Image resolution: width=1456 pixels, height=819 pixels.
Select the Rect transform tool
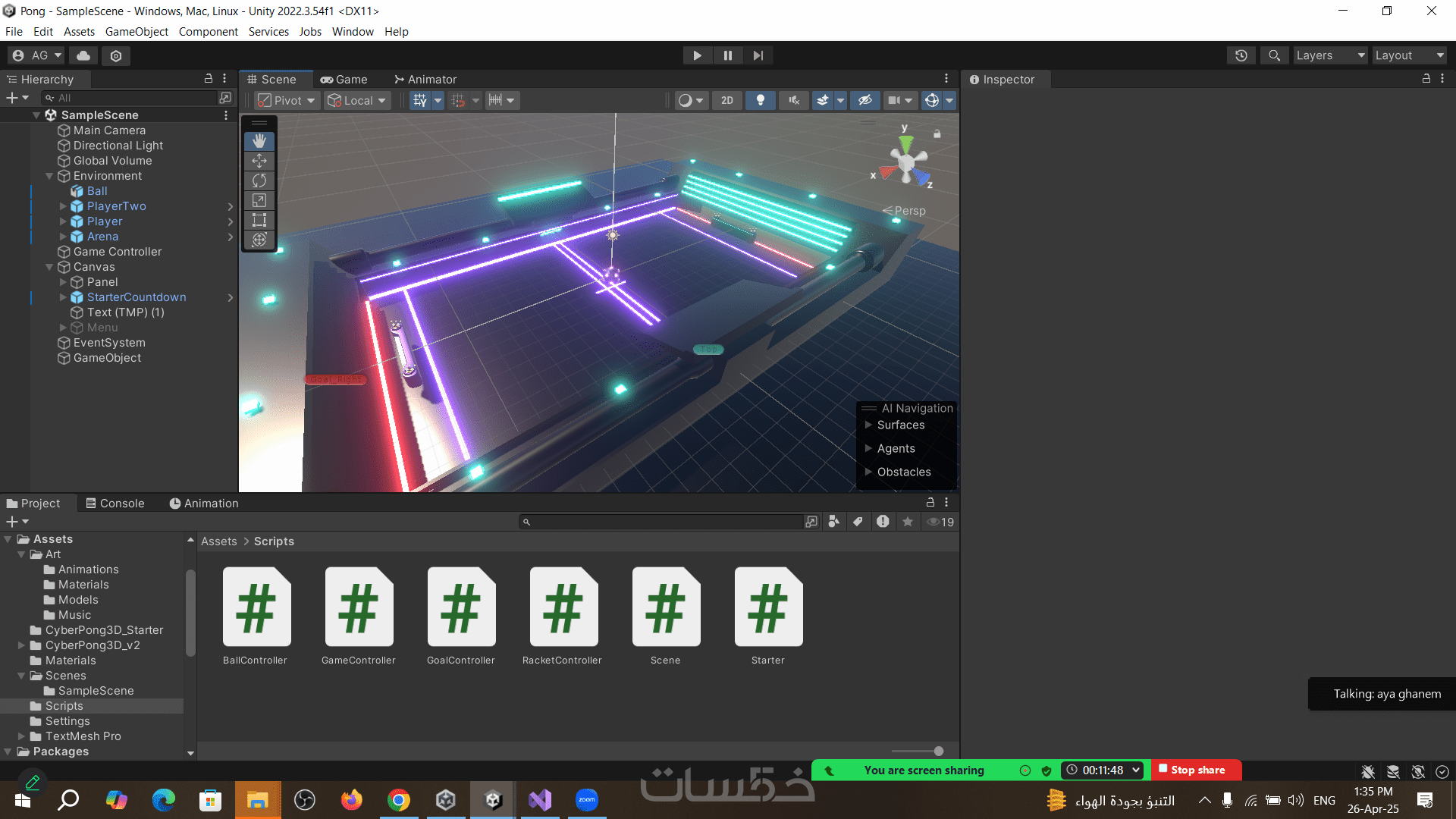coord(259,220)
